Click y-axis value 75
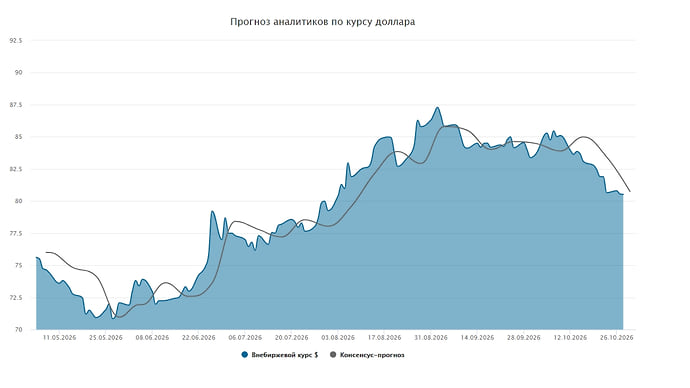The width and height of the screenshot is (690, 388). click(19, 265)
